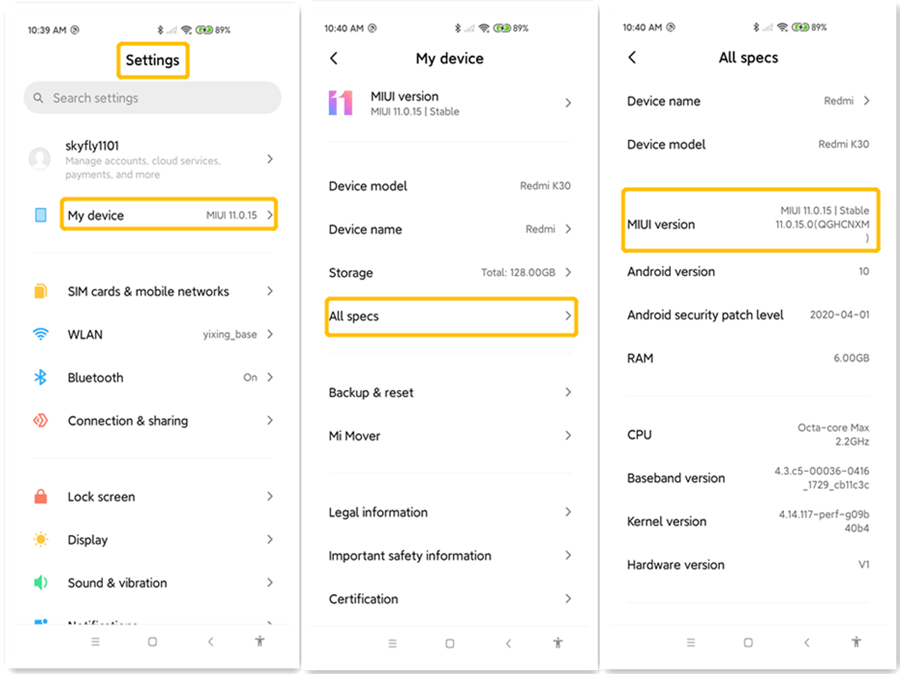
Task: Go back from the My device screen
Action: point(334,59)
